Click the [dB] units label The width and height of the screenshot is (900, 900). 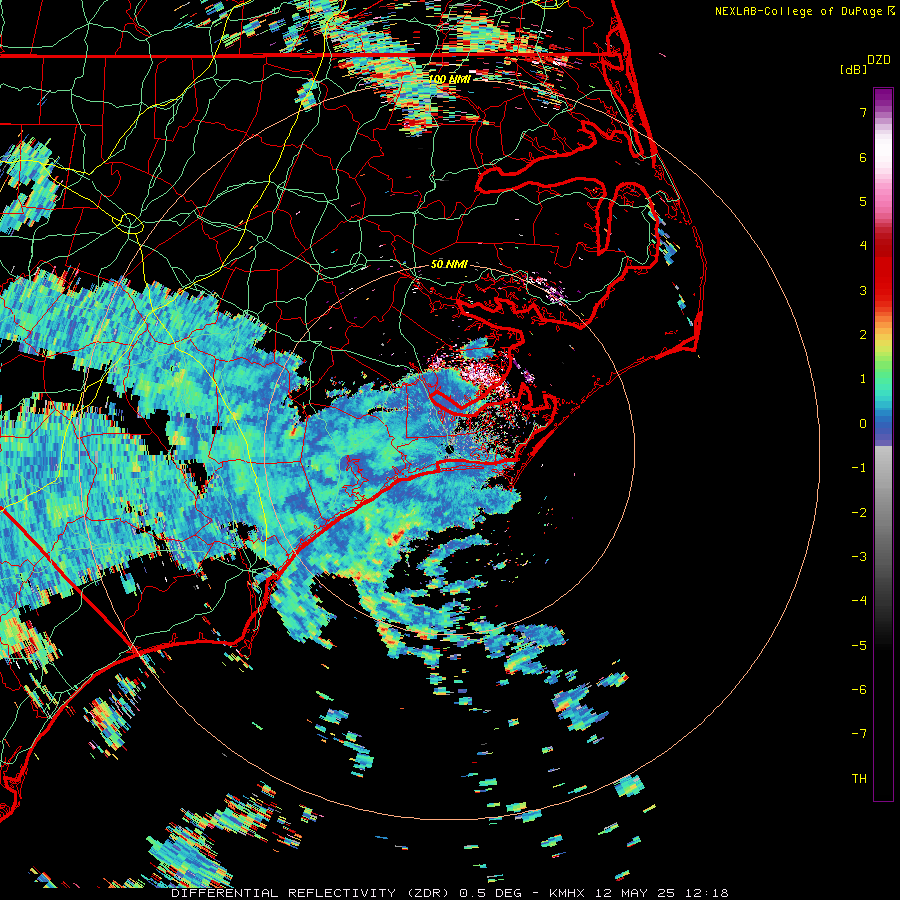[x=853, y=69]
